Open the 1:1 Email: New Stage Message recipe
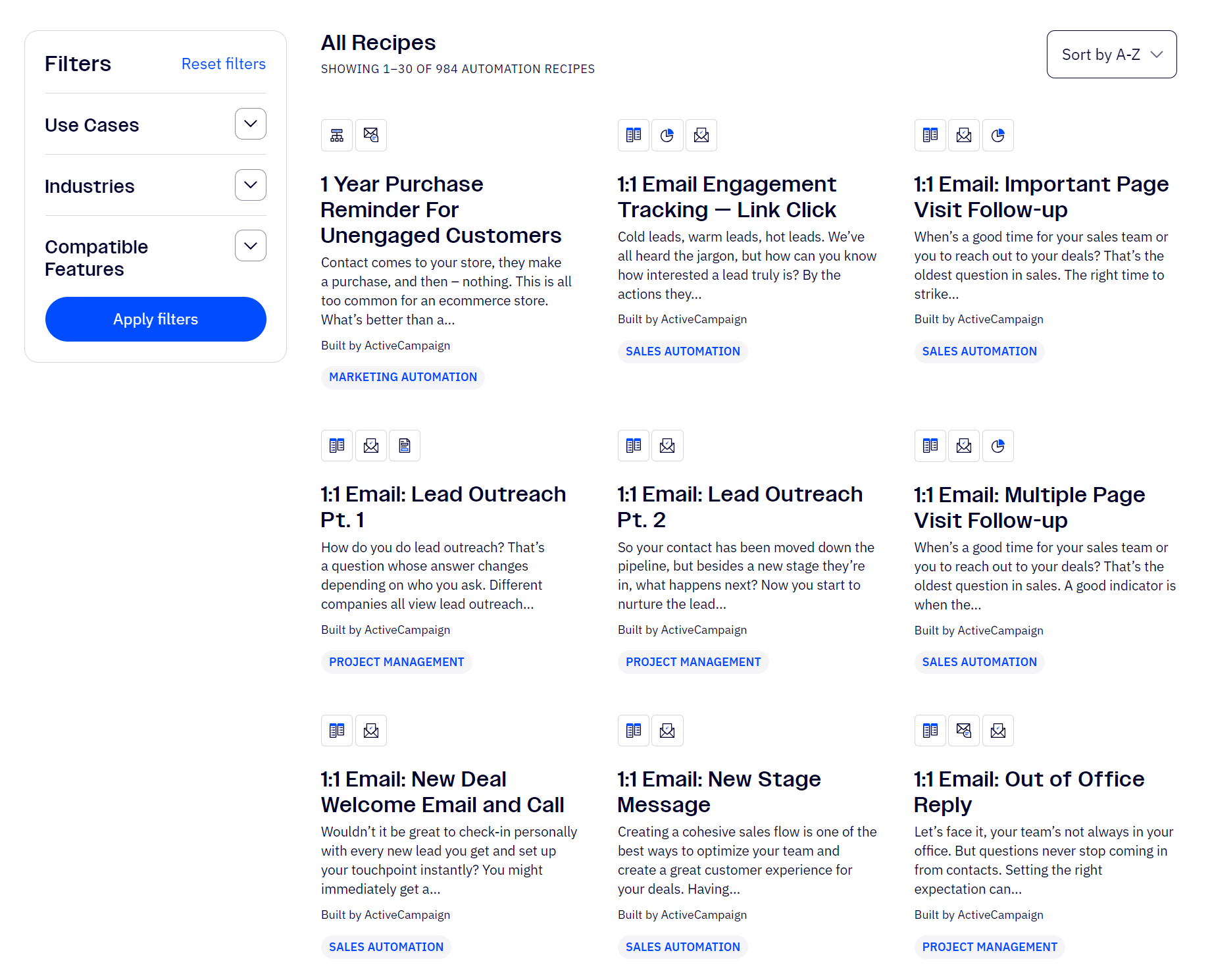Screen dimensions: 1210x980 [x=718, y=792]
